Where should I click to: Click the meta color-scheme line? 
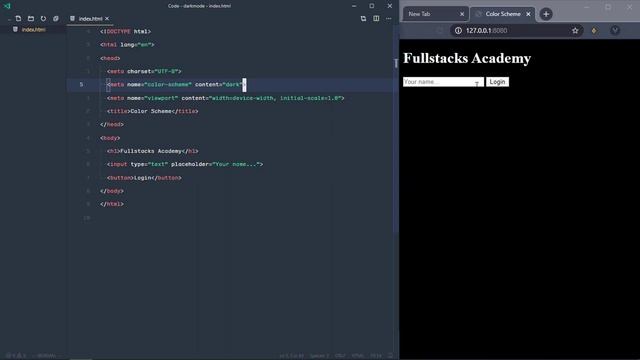[176, 84]
